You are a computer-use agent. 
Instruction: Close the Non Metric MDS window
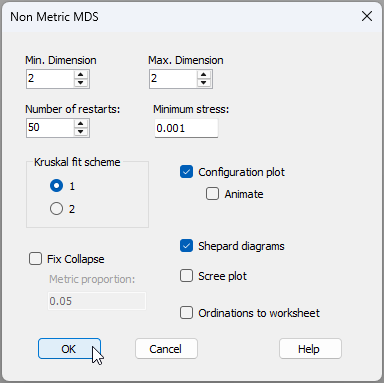(367, 16)
